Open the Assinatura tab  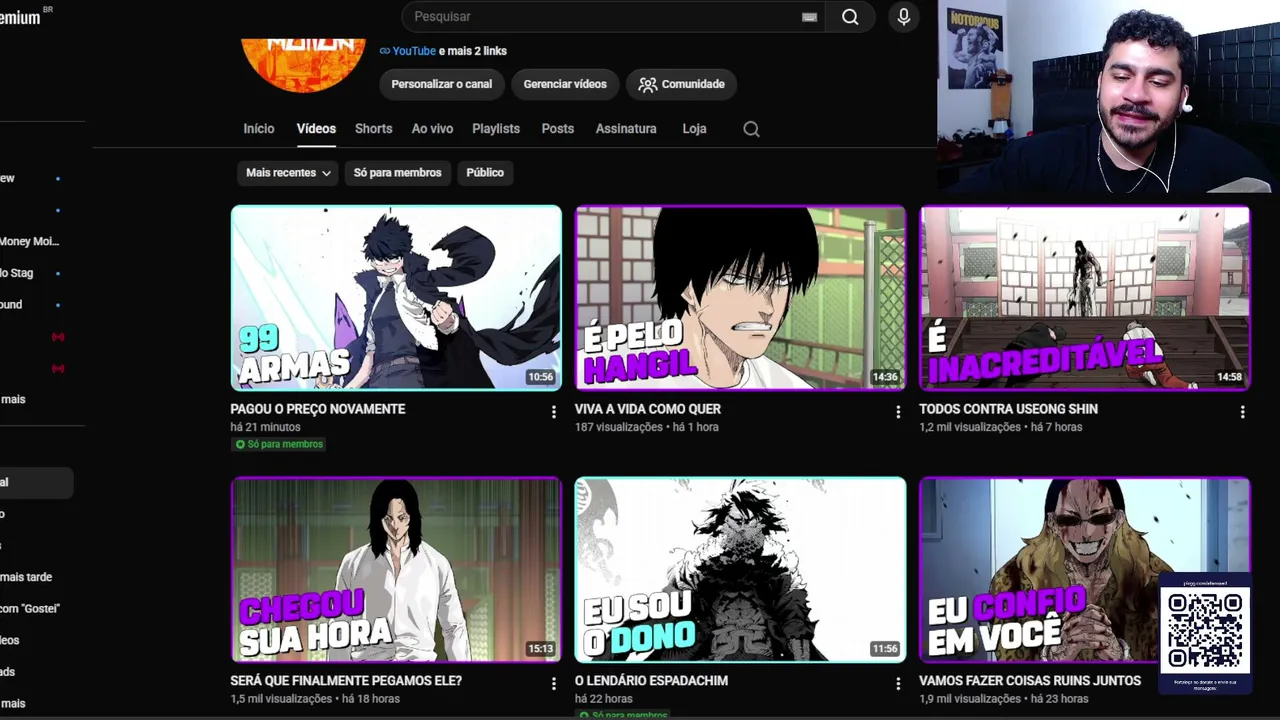[626, 129]
